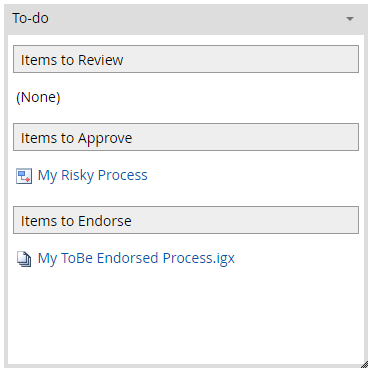Click the white space right of My Risky Process
Screen dimensions: 372x370
pos(255,176)
